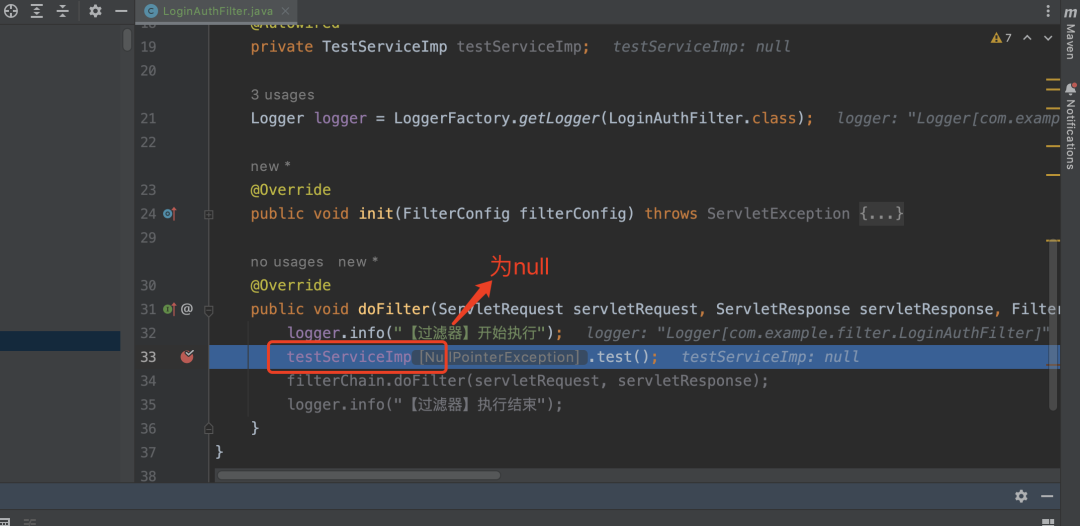Hide the bottom tool window
Image resolution: width=1080 pixels, height=526 pixels.
pyautogui.click(x=1047, y=496)
